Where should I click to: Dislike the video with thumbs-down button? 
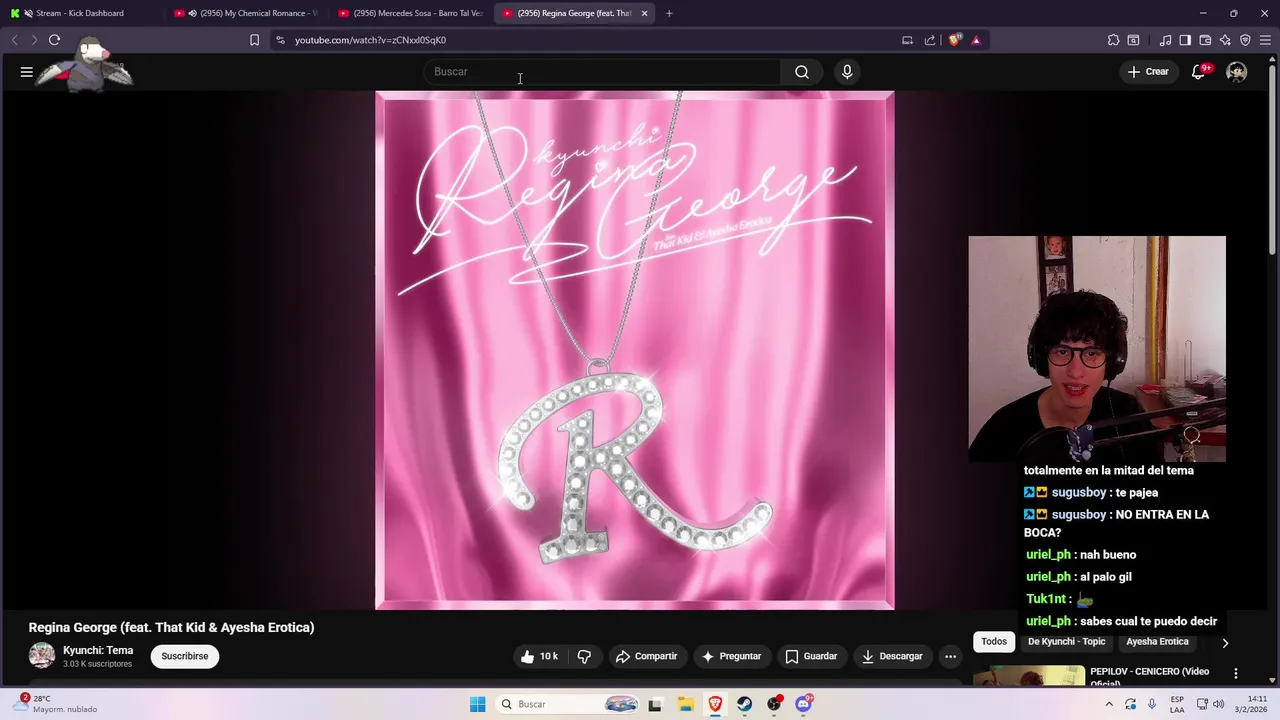tap(584, 656)
